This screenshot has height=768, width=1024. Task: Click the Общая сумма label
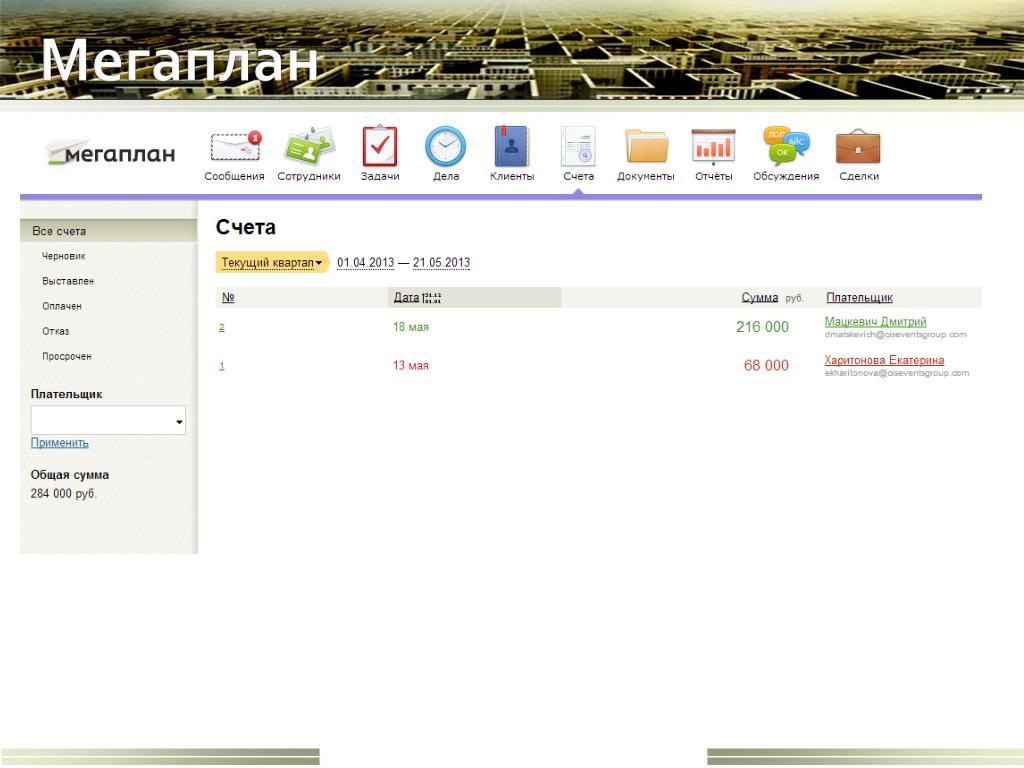tap(70, 475)
